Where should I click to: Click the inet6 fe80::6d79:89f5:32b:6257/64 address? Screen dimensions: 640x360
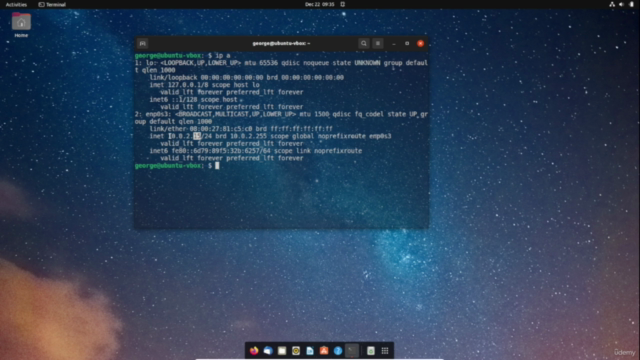point(210,151)
